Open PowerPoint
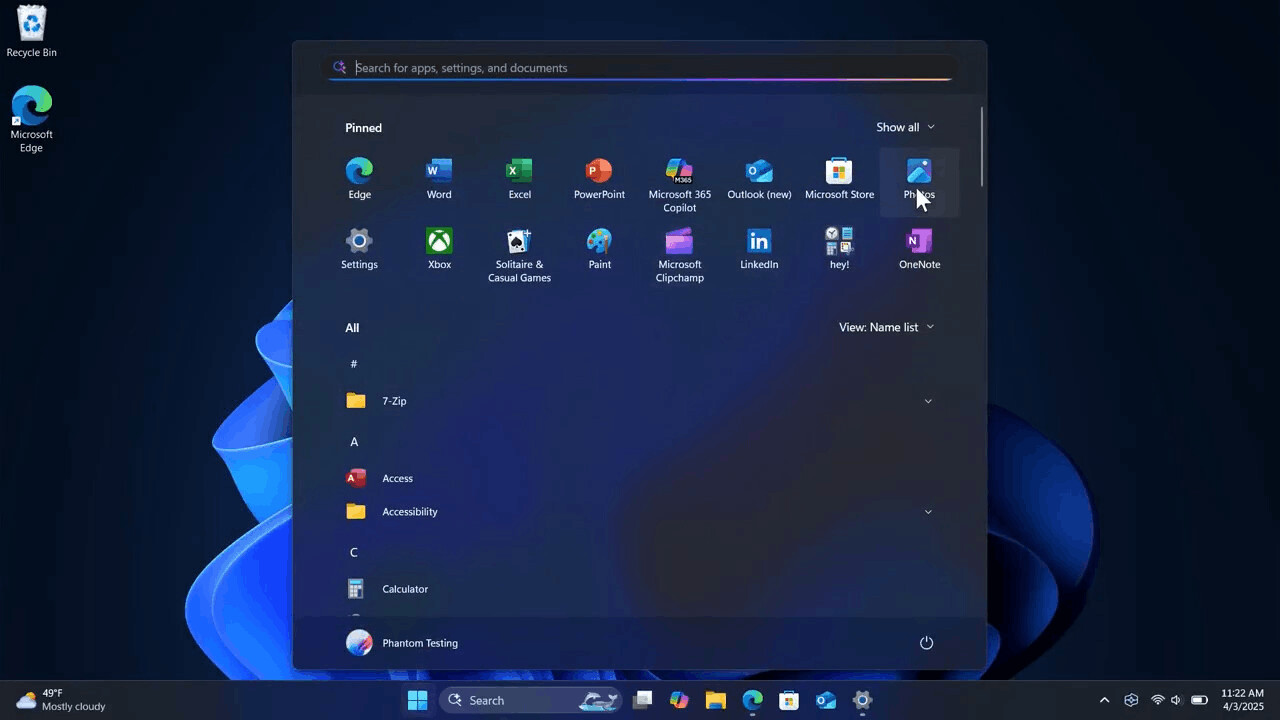The height and width of the screenshot is (720, 1280). tap(599, 177)
